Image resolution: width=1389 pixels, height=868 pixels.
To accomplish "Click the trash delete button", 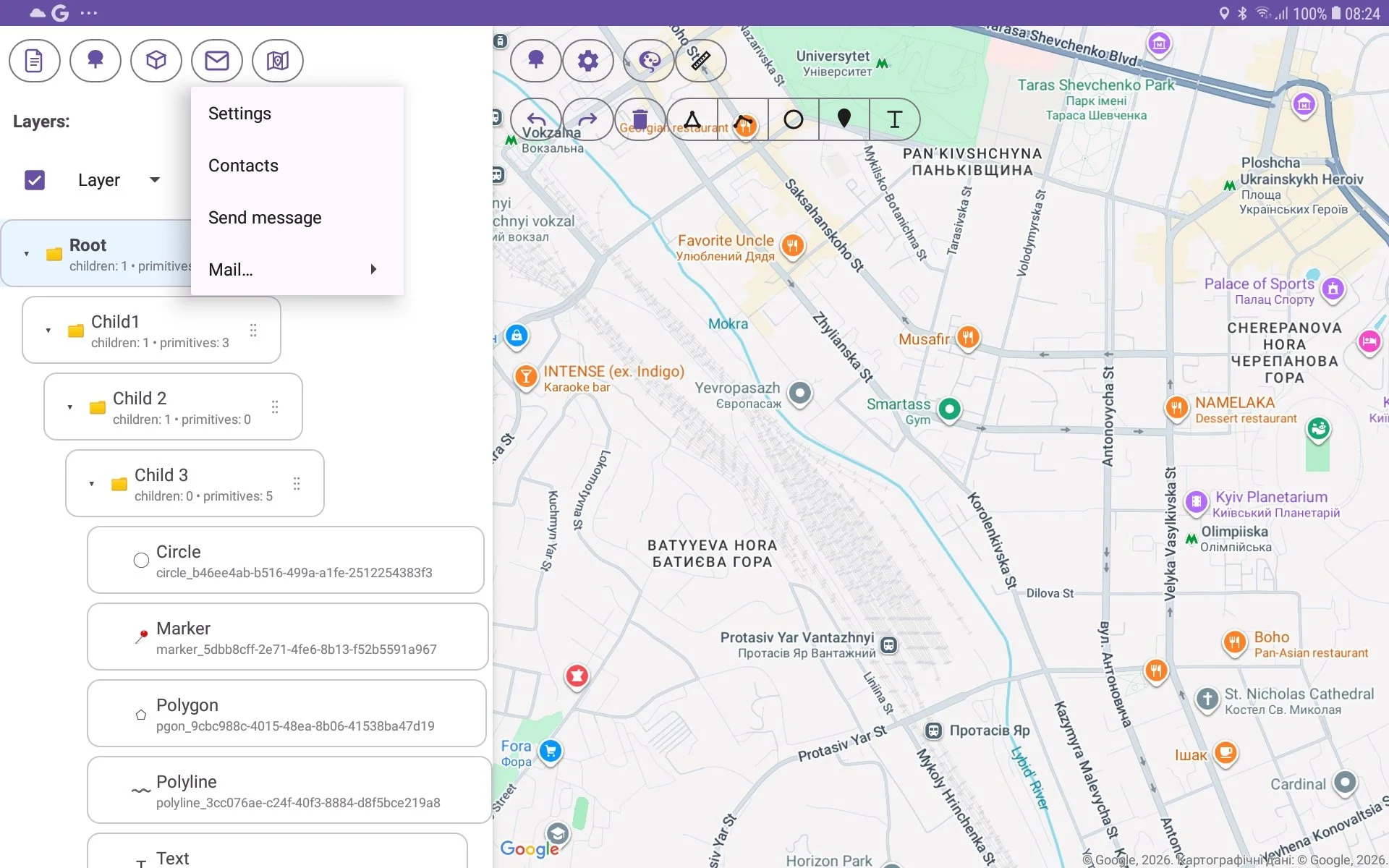I will click(x=640, y=119).
